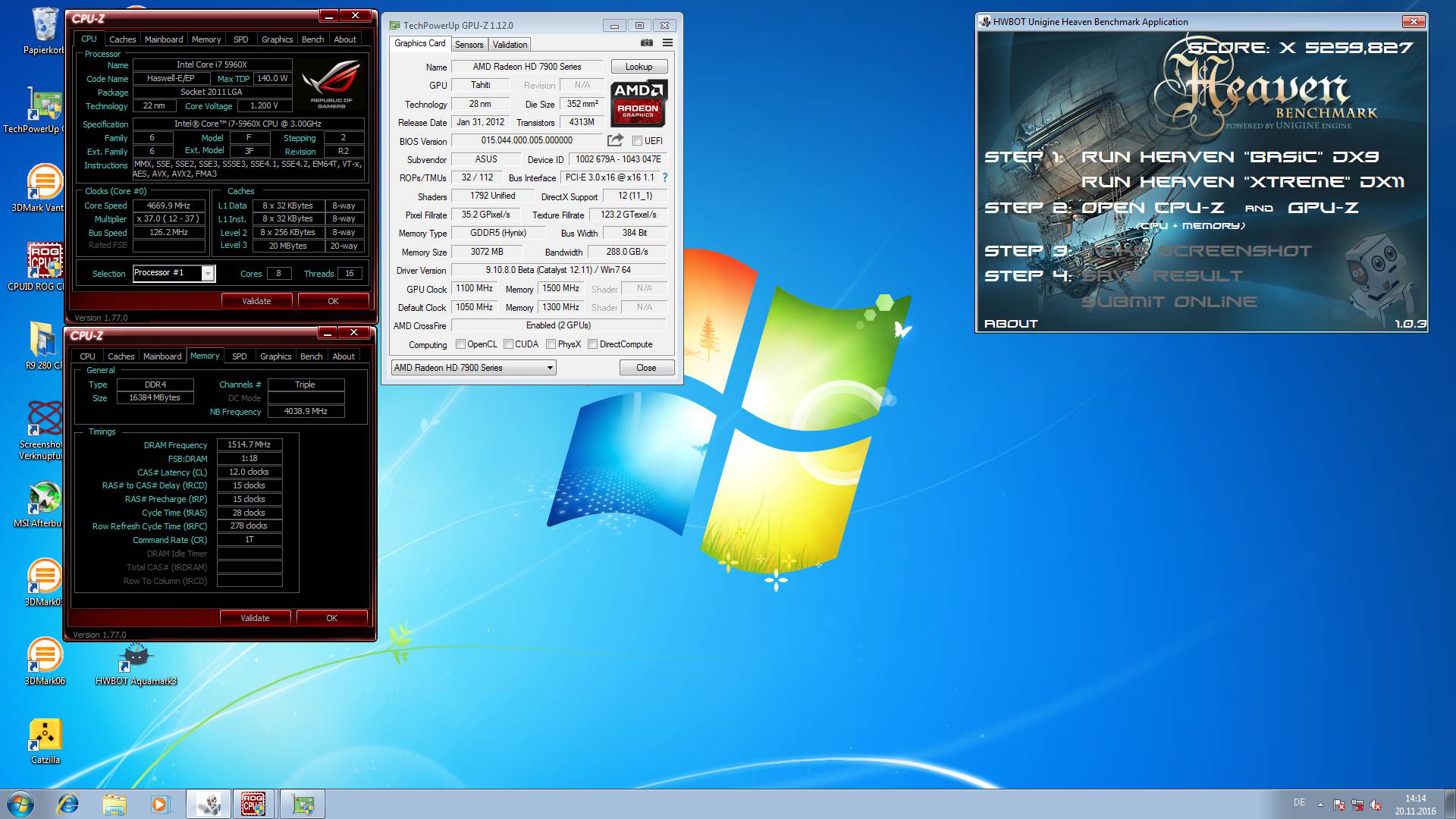Viewport: 1456px width, 819px height.
Task: Click the BIOS Version field in GPU-Z
Action: [x=527, y=140]
